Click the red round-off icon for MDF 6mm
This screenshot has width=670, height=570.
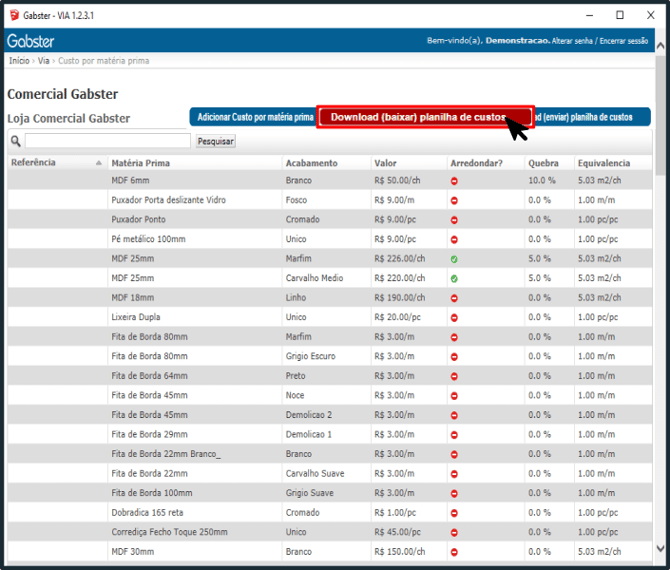[454, 181]
